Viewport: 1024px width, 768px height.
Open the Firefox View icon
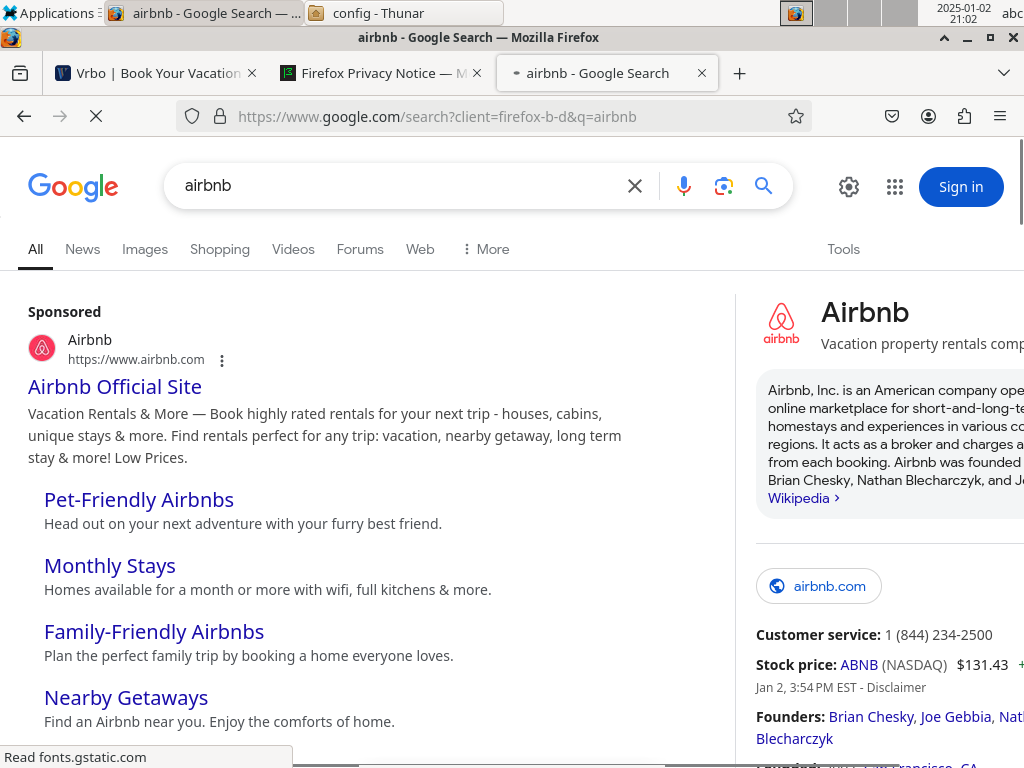coord(20,73)
